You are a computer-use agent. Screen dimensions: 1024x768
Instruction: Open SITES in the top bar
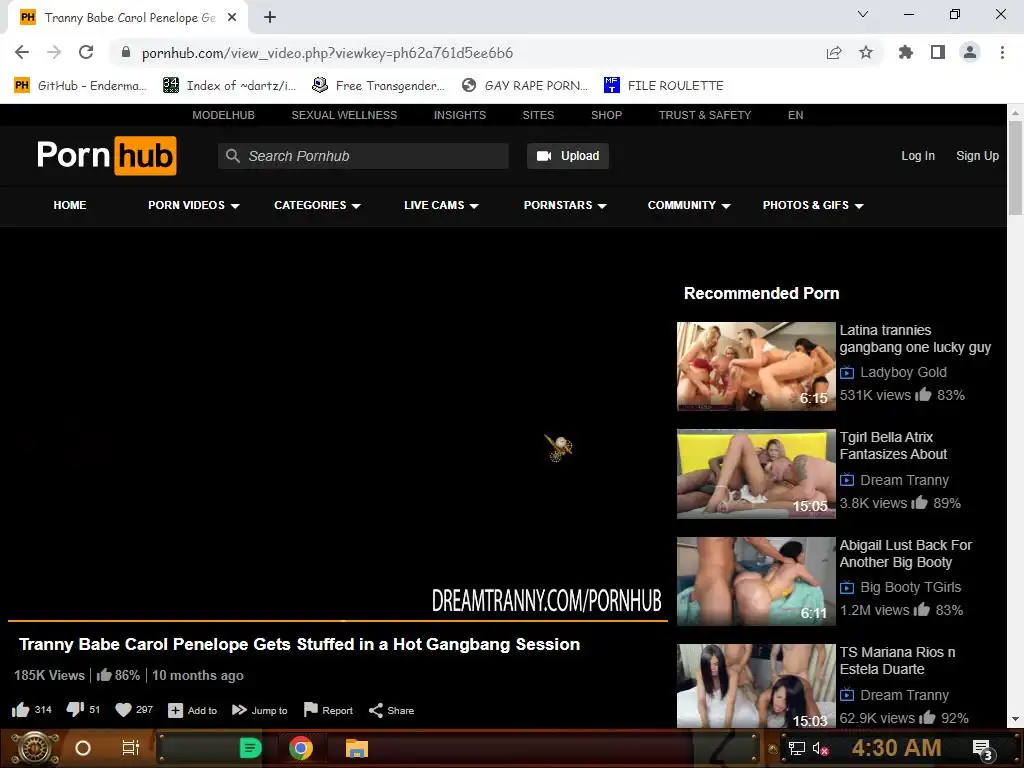(538, 115)
